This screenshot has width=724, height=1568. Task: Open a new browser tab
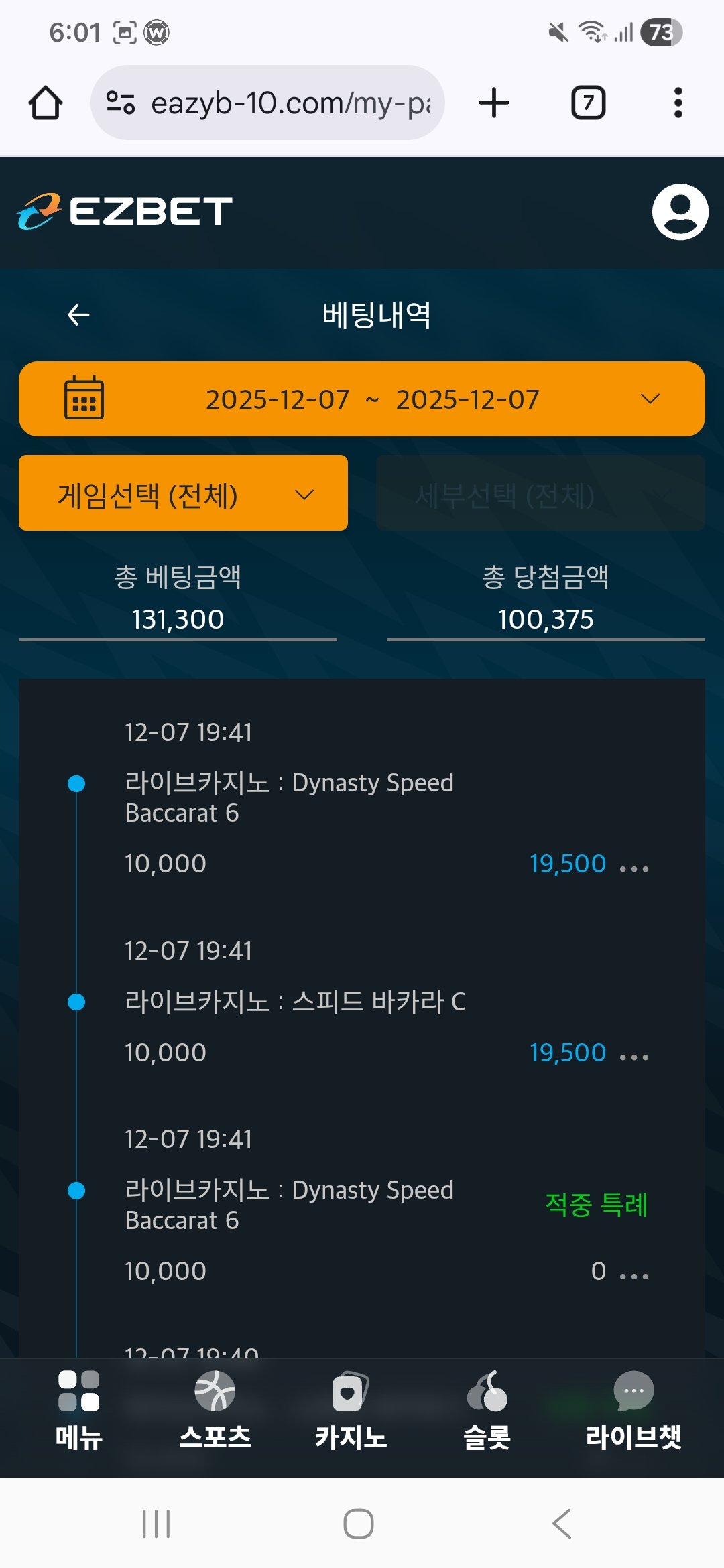click(x=494, y=103)
